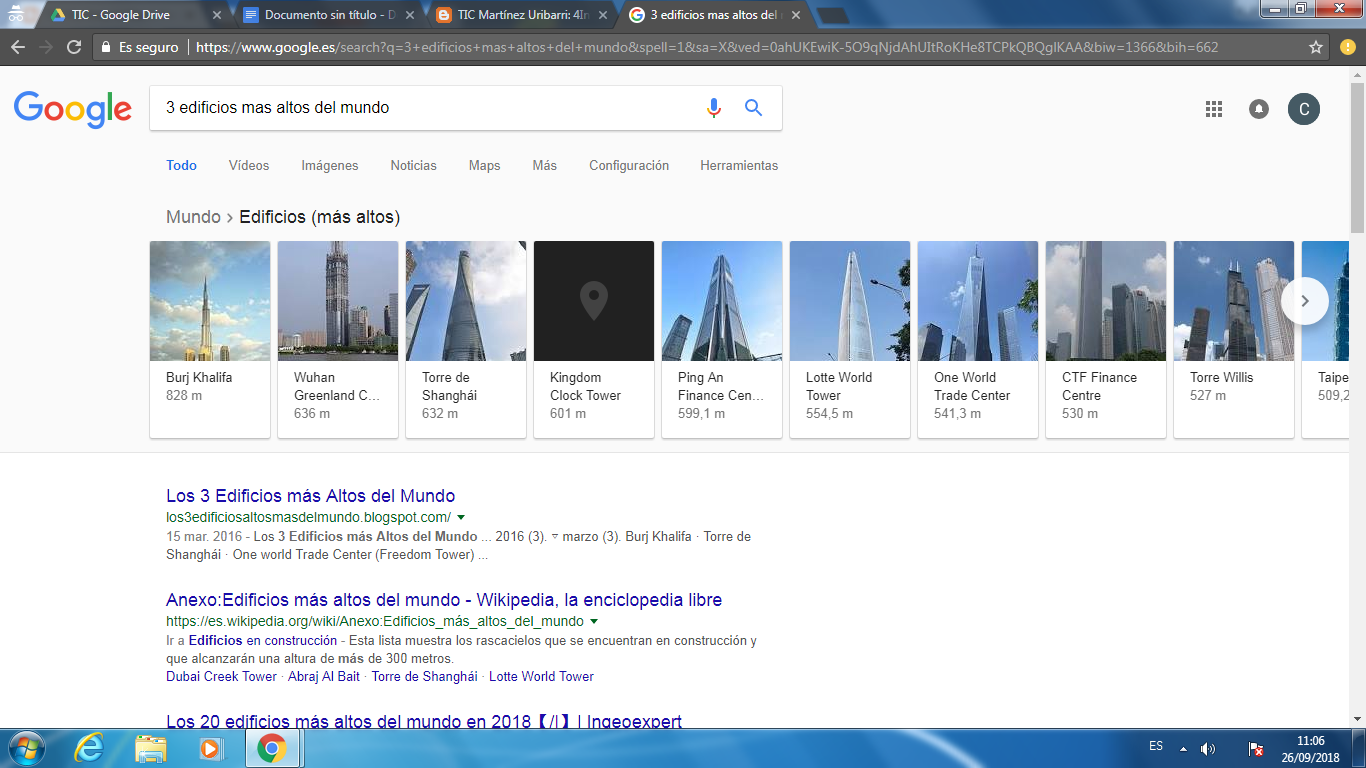This screenshot has width=1366, height=768.
Task: Open media player taskbar icon
Action: [210, 748]
